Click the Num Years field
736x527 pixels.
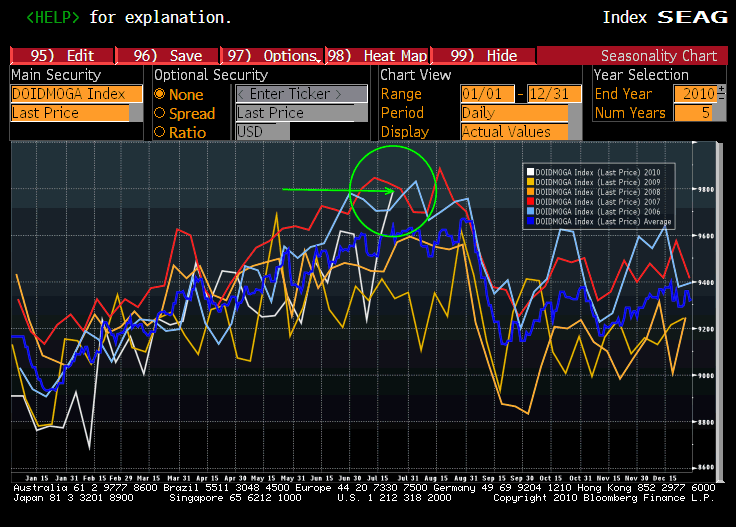click(699, 113)
